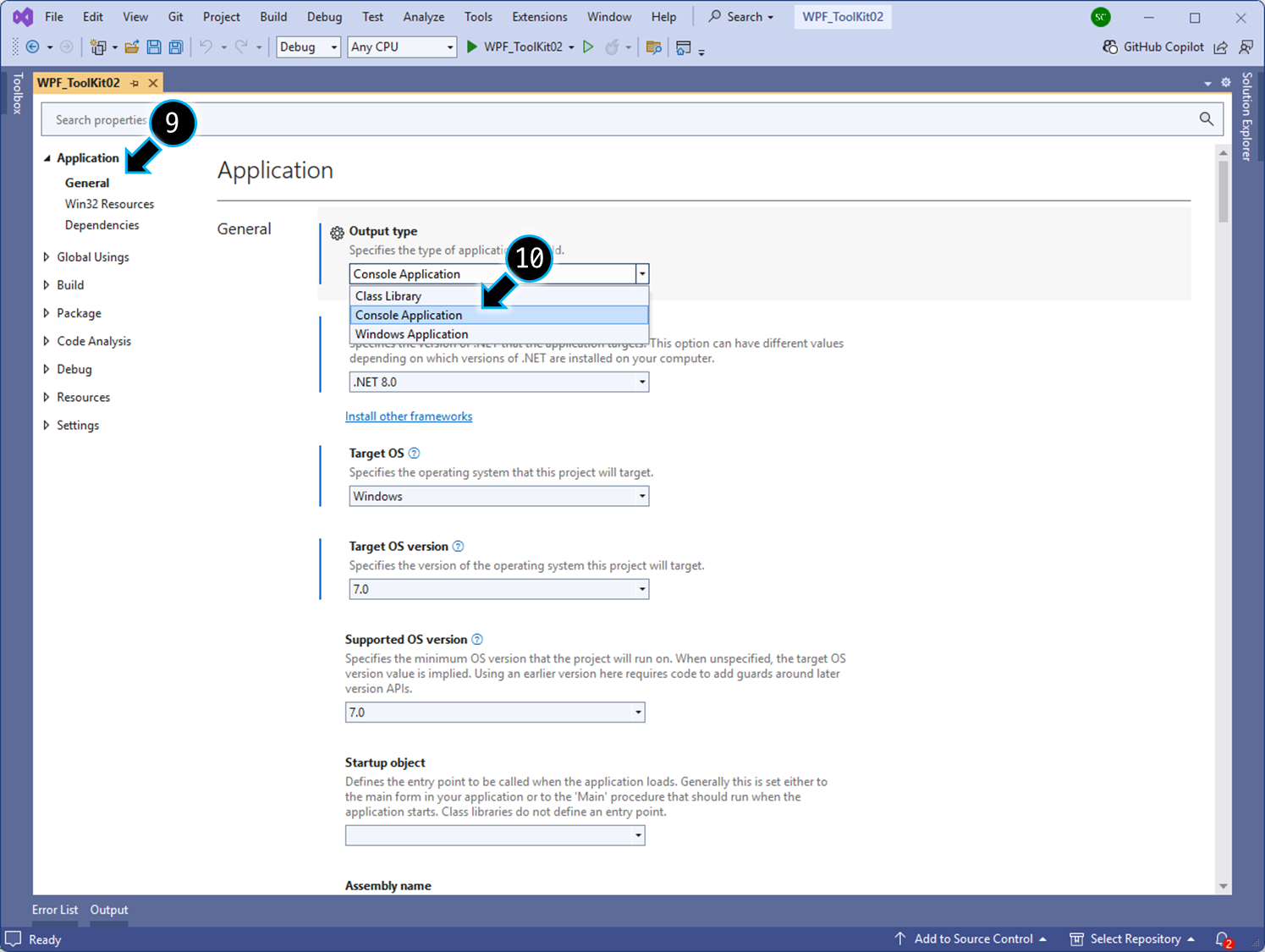Open the notifications bell in status bar
The width and height of the screenshot is (1265, 952).
coord(1224,939)
